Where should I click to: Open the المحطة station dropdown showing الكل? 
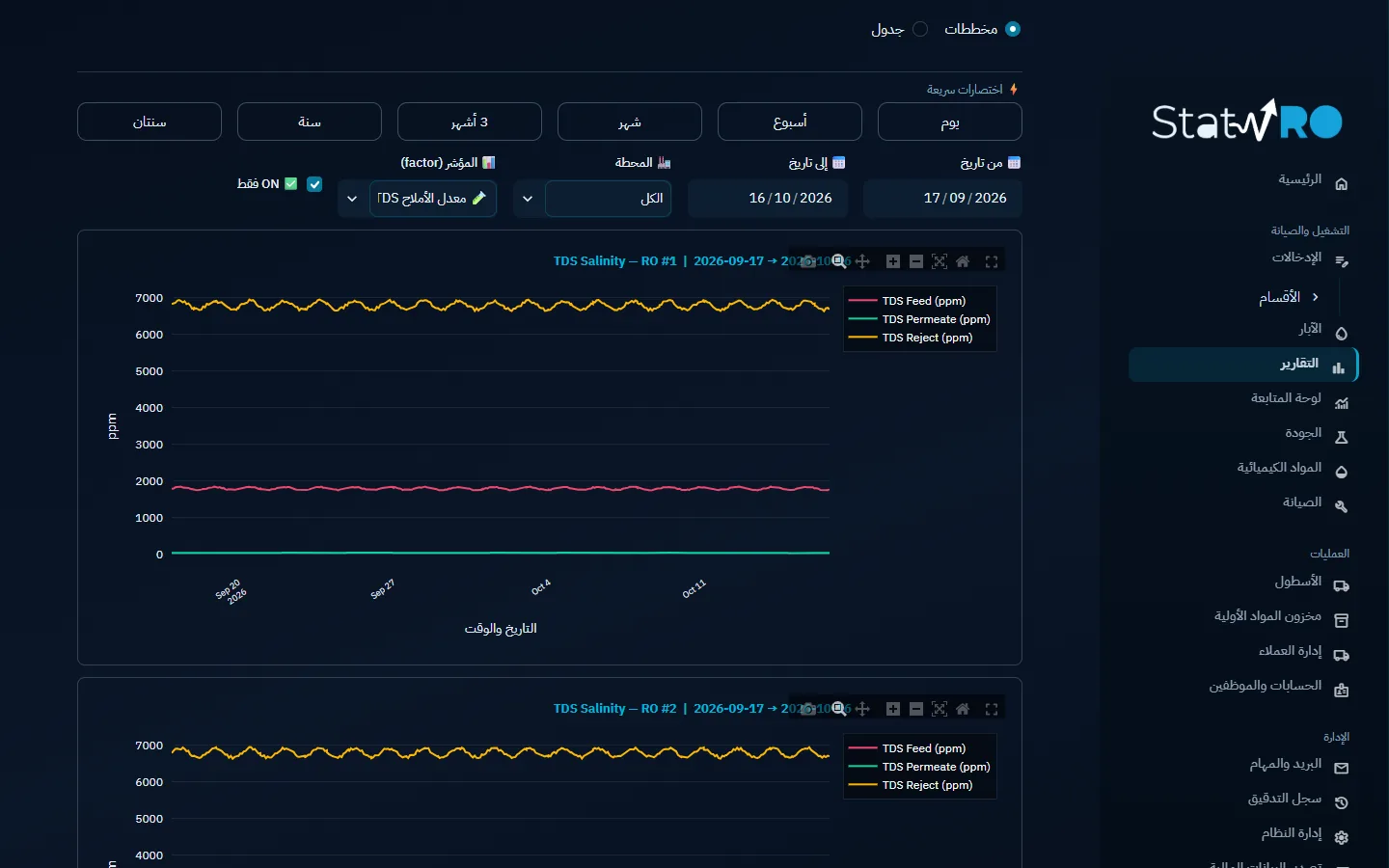(593, 199)
